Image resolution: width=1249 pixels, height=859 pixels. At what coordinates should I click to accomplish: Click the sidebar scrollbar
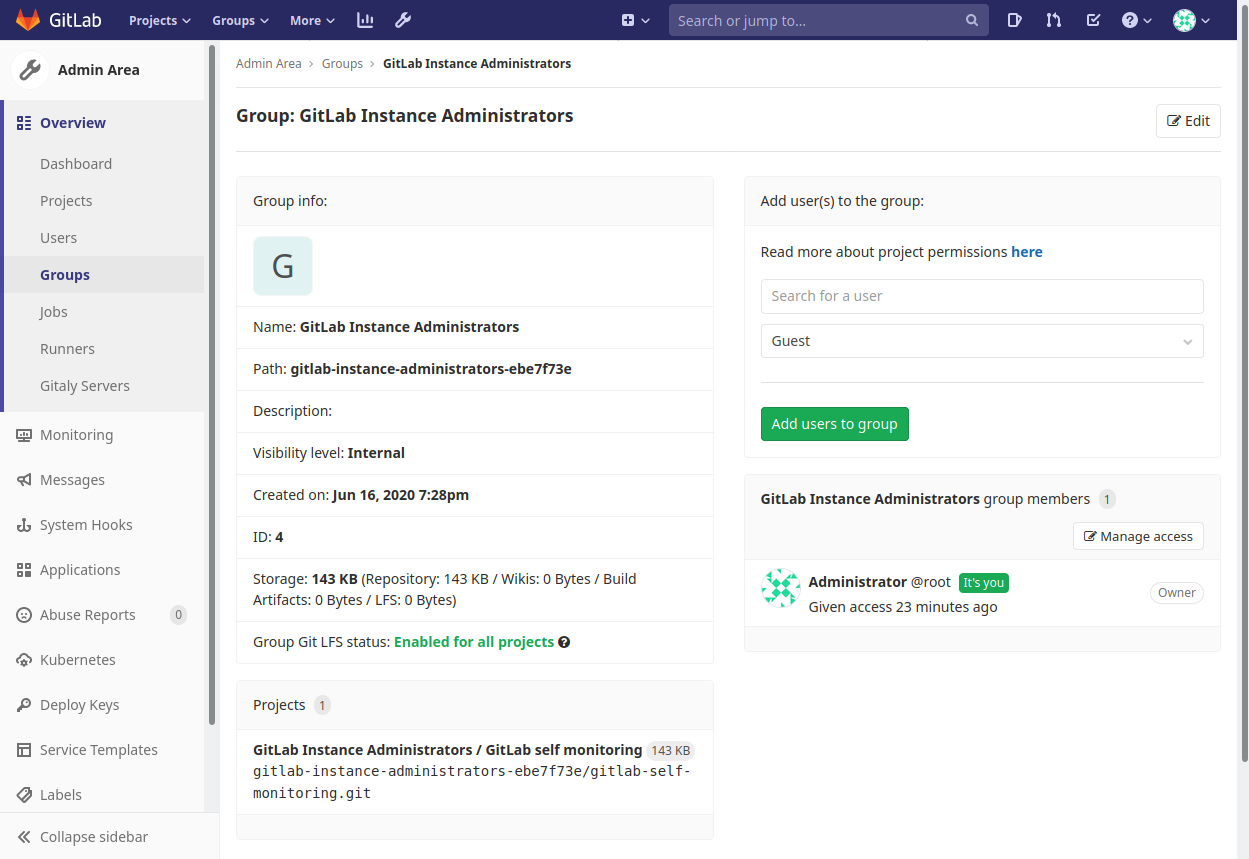tap(212, 385)
